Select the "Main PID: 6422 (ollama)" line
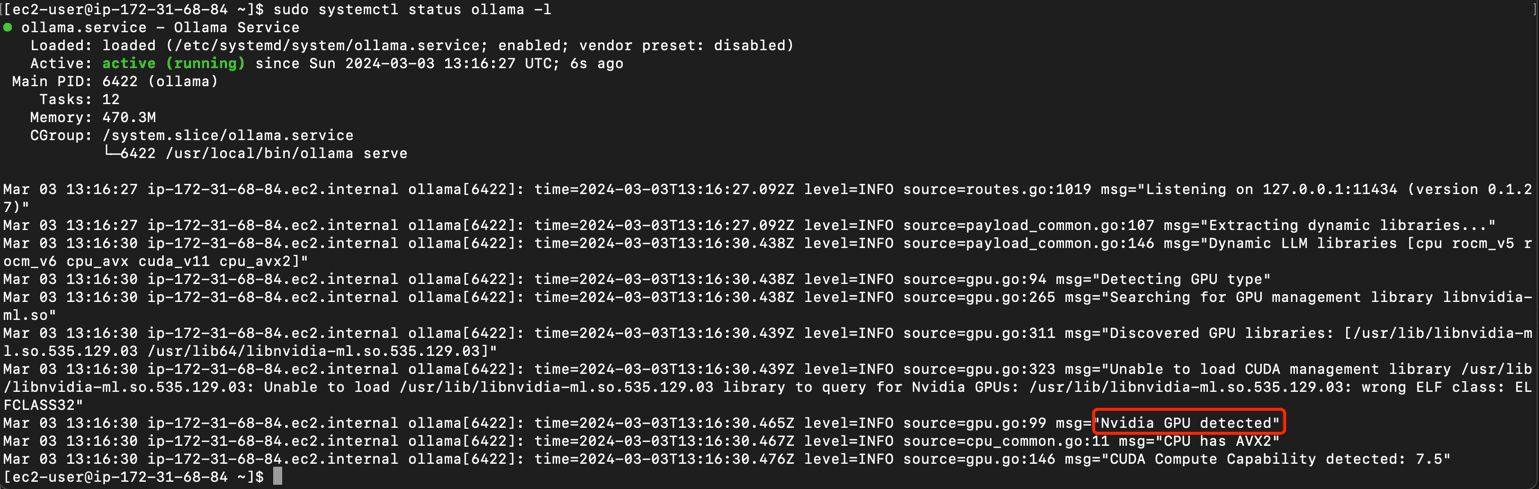The width and height of the screenshot is (1539, 489). click(x=115, y=81)
